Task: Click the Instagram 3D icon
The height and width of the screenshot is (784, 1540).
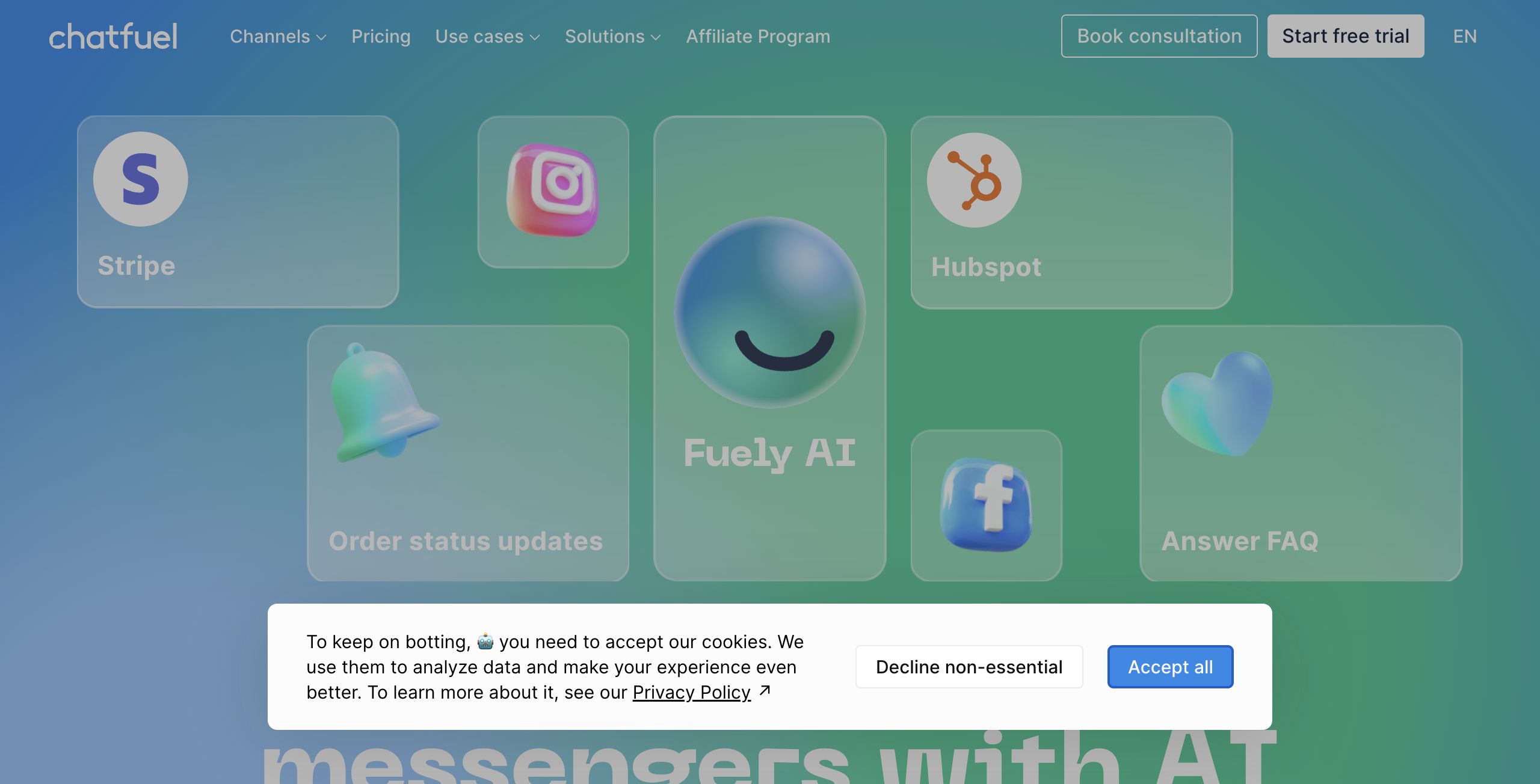Action: pyautogui.click(x=553, y=190)
